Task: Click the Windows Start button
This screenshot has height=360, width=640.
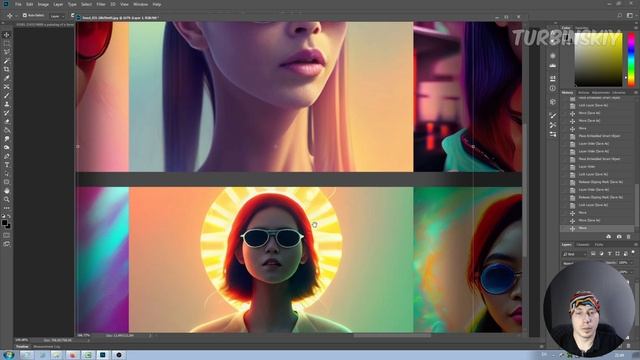Action: tap(8, 355)
